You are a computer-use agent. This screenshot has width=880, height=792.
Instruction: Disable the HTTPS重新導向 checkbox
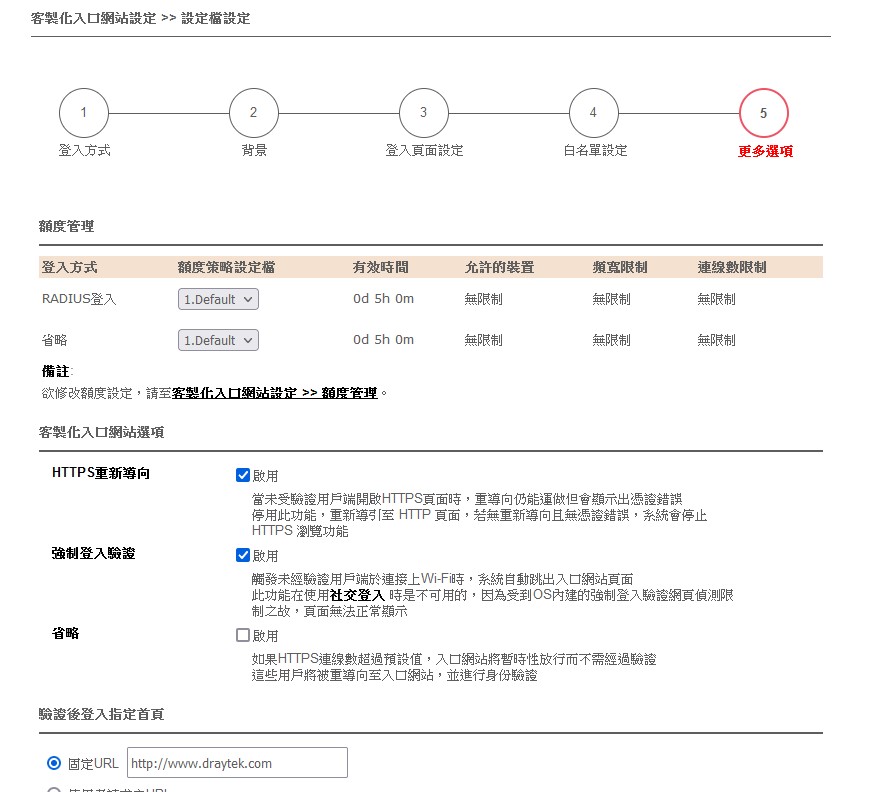tap(243, 475)
